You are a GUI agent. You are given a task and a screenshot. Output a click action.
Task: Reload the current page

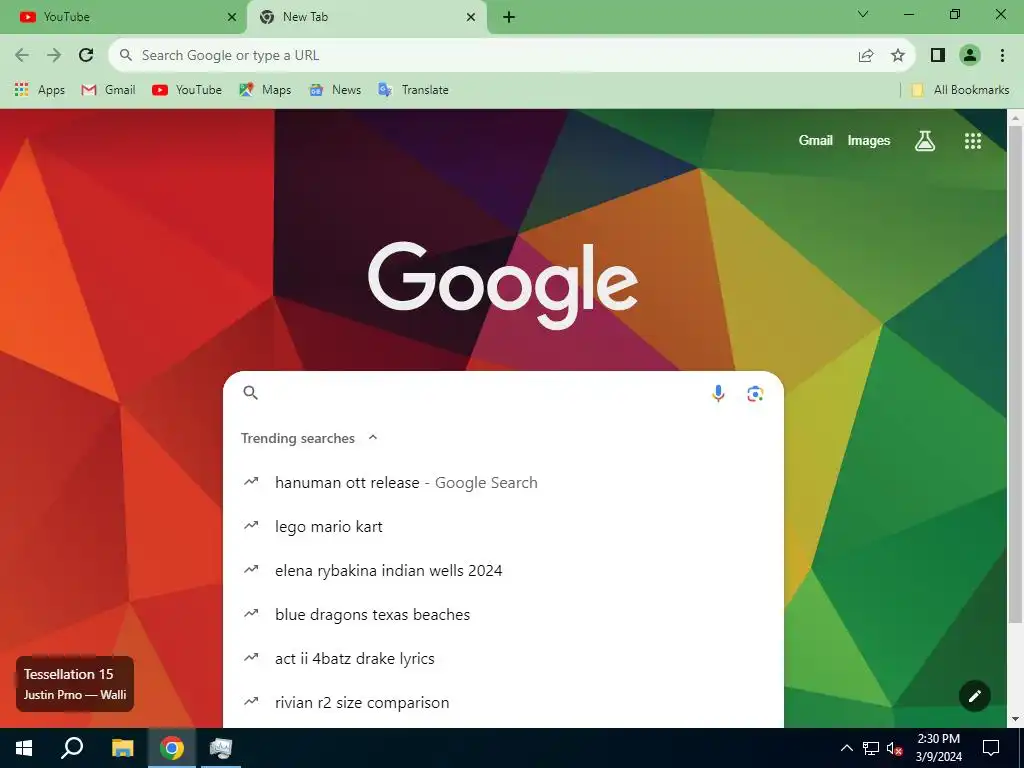click(x=86, y=56)
